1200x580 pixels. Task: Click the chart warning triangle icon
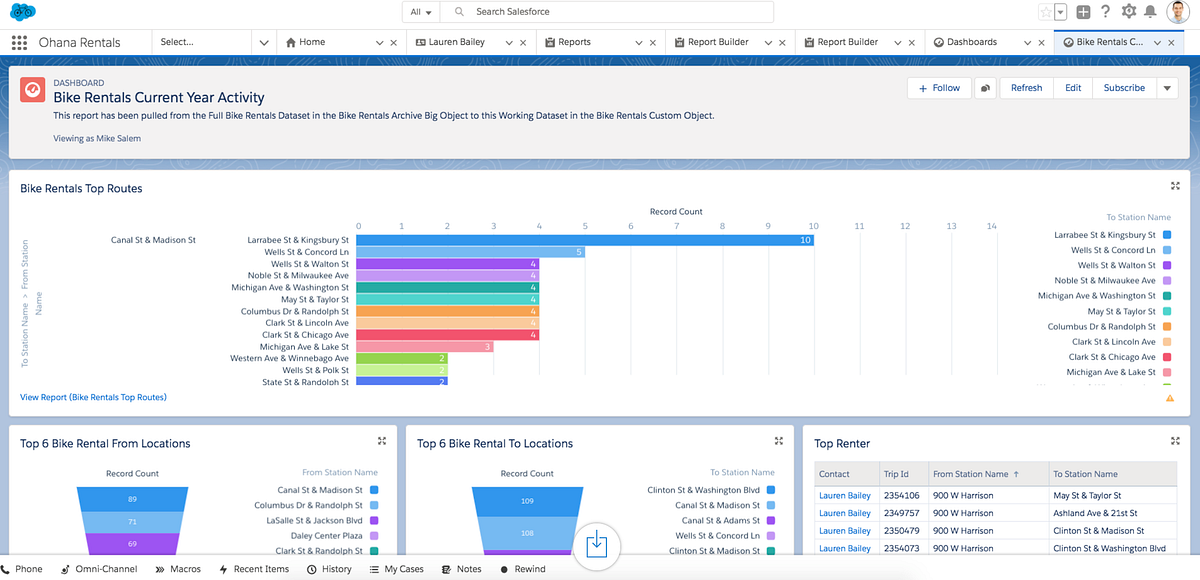[x=1169, y=398]
